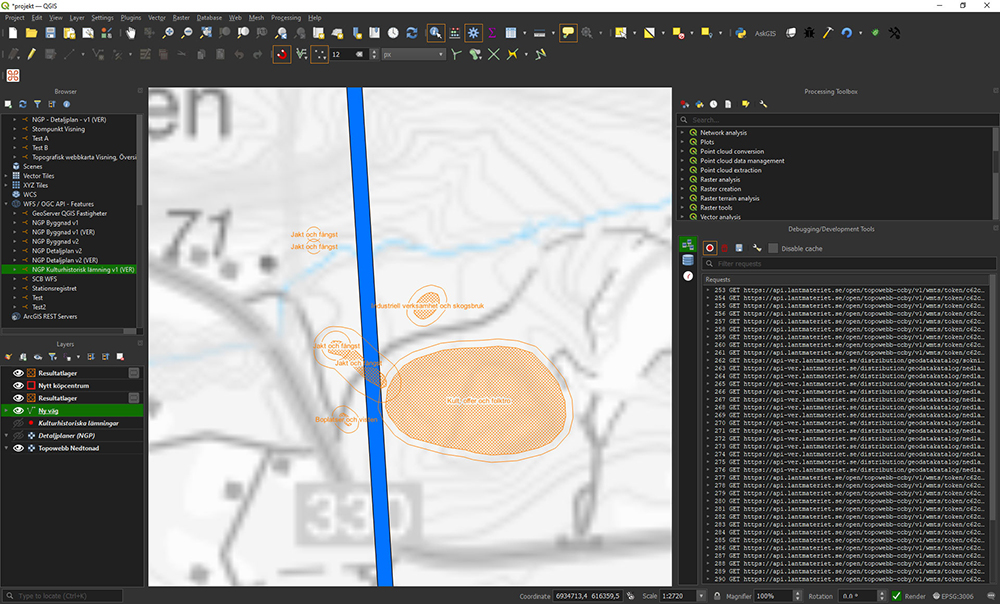1000x604 pixels.
Task: Hide the Nytt köpcentrum layer
Action: [x=18, y=386]
